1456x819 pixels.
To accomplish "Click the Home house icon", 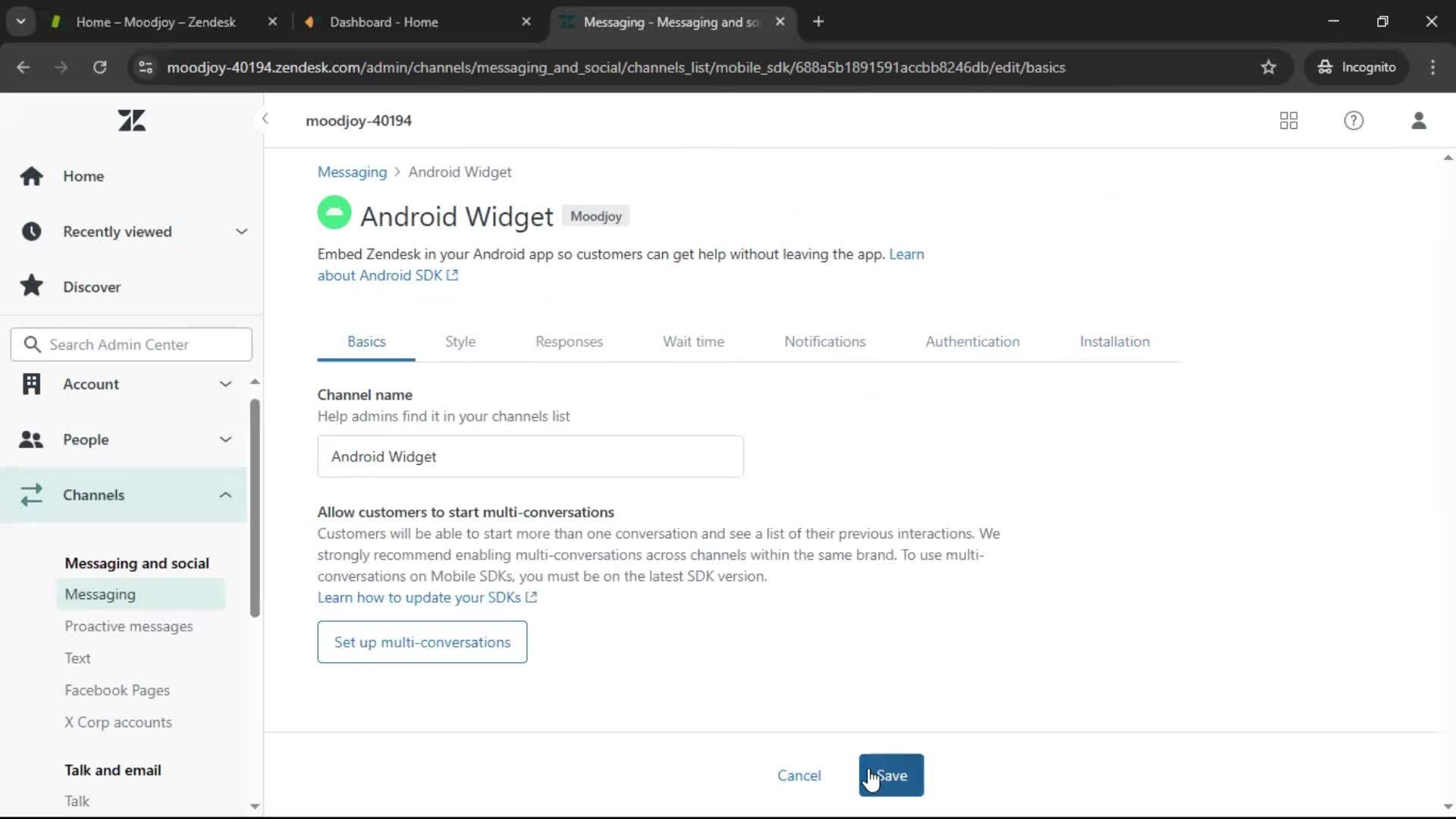I will tap(31, 176).
